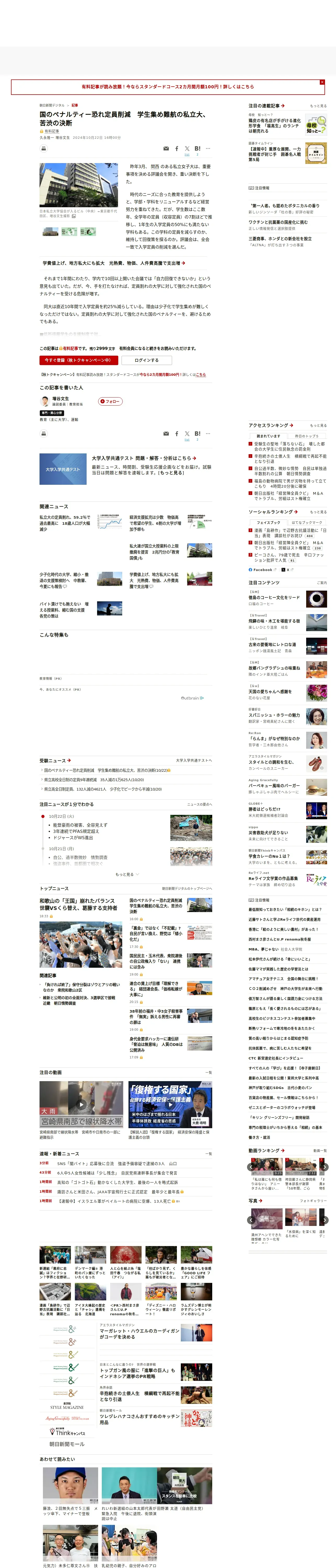Open more share options (…) above the article
The width and height of the screenshot is (336, 1568).
pos(208,148)
